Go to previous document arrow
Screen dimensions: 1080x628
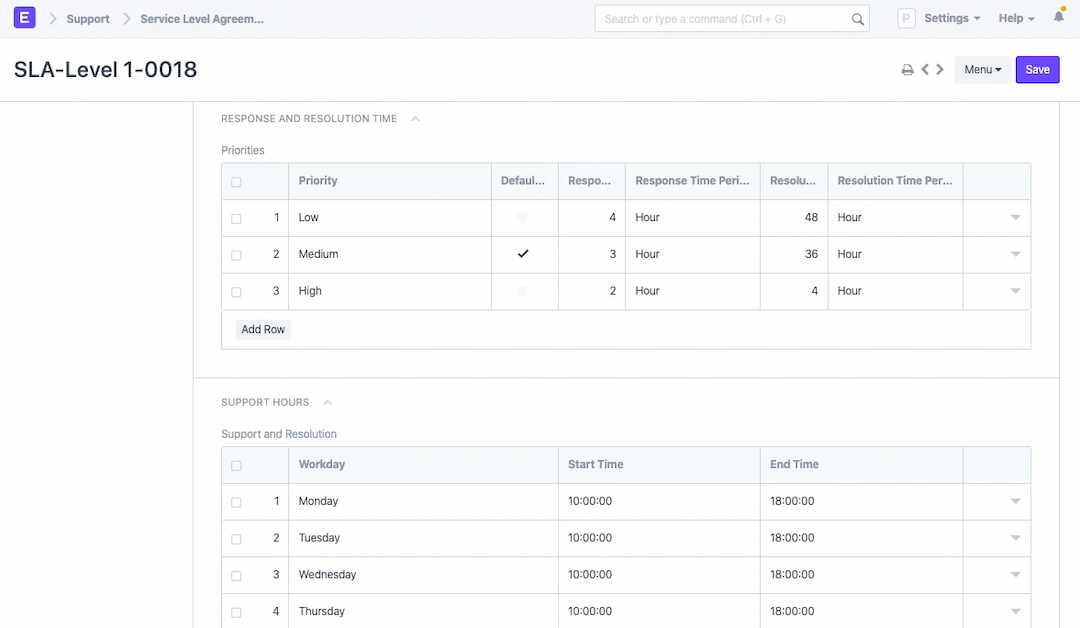point(925,70)
